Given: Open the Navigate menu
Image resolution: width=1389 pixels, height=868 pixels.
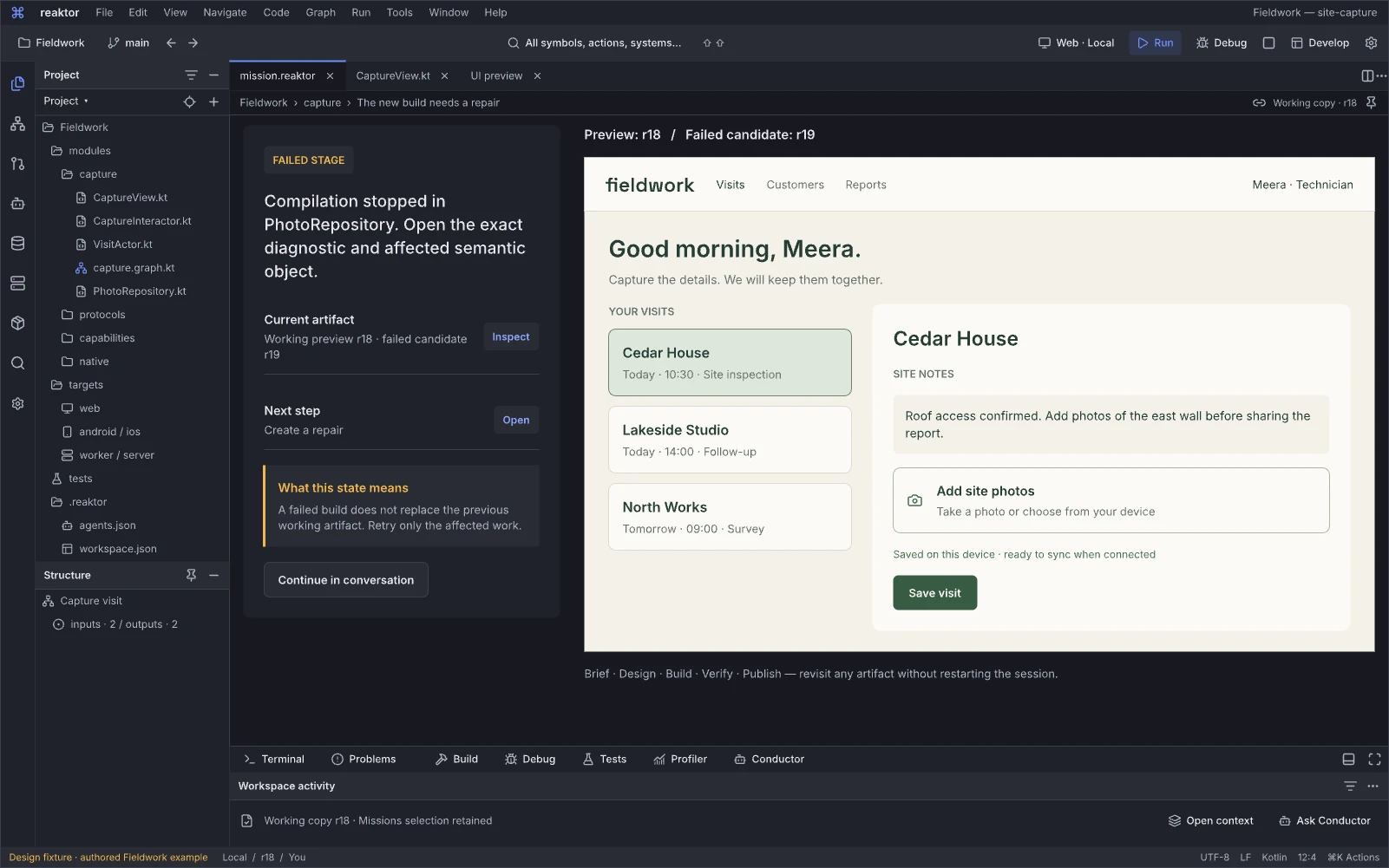Looking at the screenshot, I should point(225,12).
